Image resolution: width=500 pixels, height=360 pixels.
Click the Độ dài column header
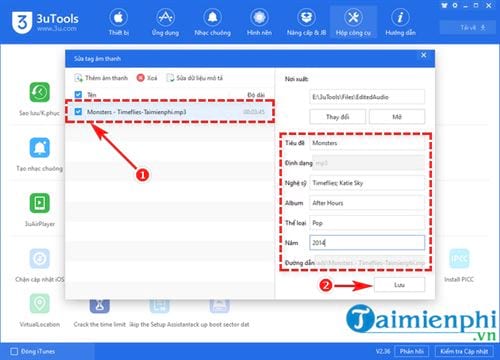click(x=256, y=95)
